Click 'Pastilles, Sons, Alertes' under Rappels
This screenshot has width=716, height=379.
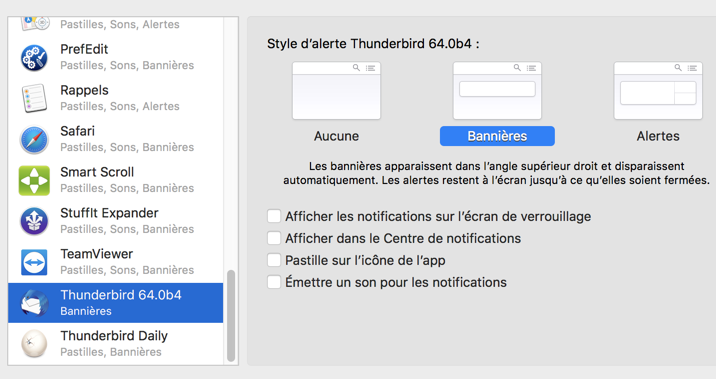(x=120, y=106)
